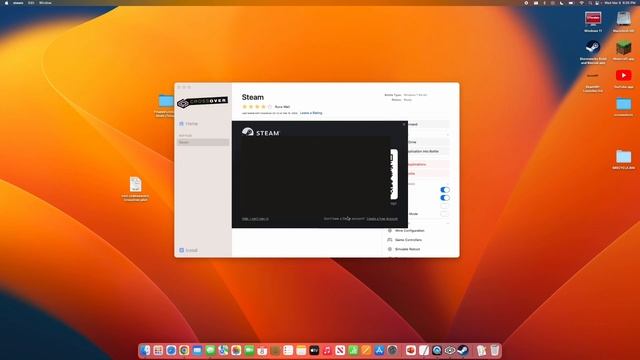Open Apple TV from the Dock

pyautogui.click(x=314, y=350)
